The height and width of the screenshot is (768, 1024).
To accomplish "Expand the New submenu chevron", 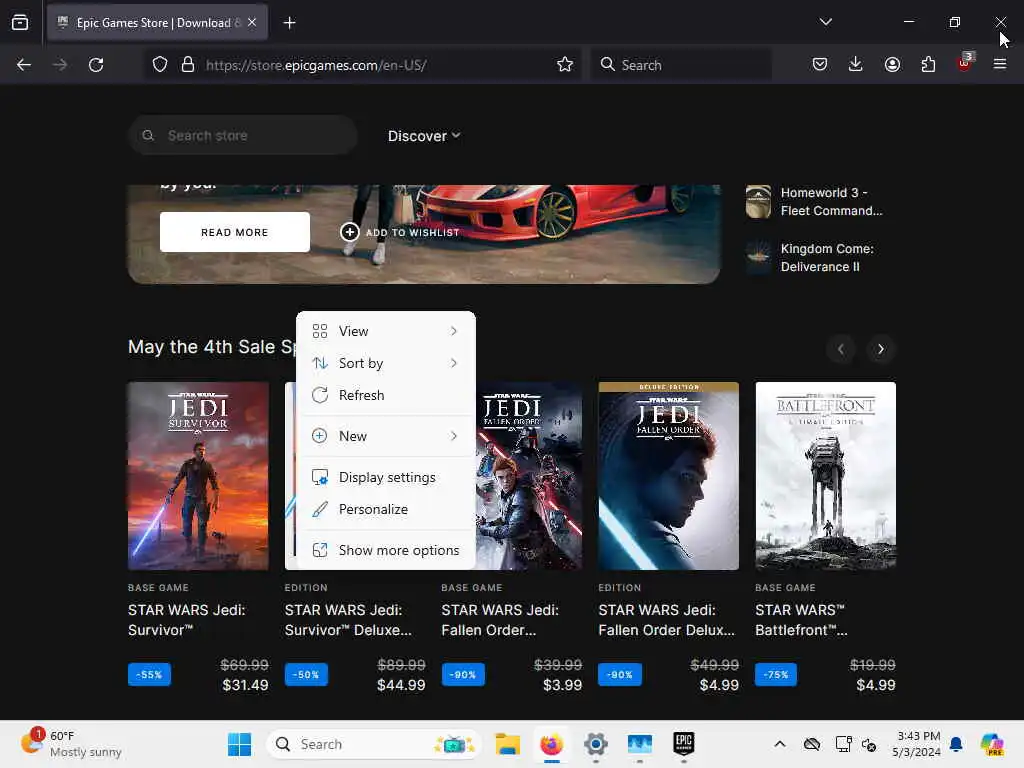I will [x=454, y=436].
